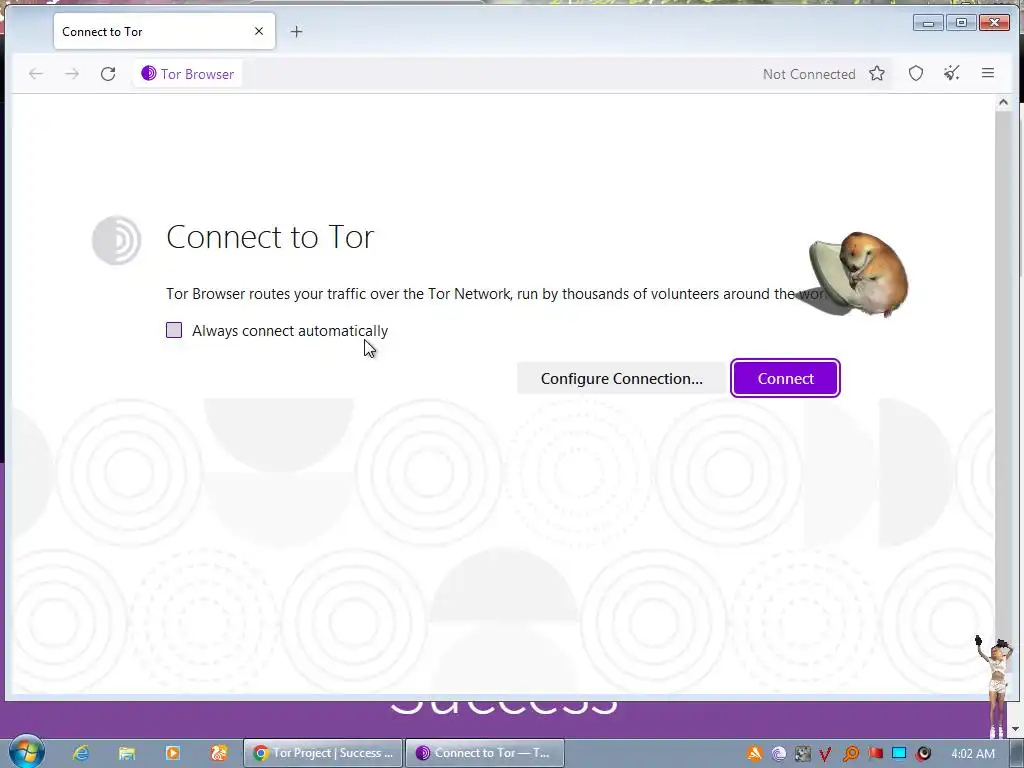Maximize the Tor Browser window
Image resolution: width=1024 pixels, height=768 pixels.
[x=961, y=23]
